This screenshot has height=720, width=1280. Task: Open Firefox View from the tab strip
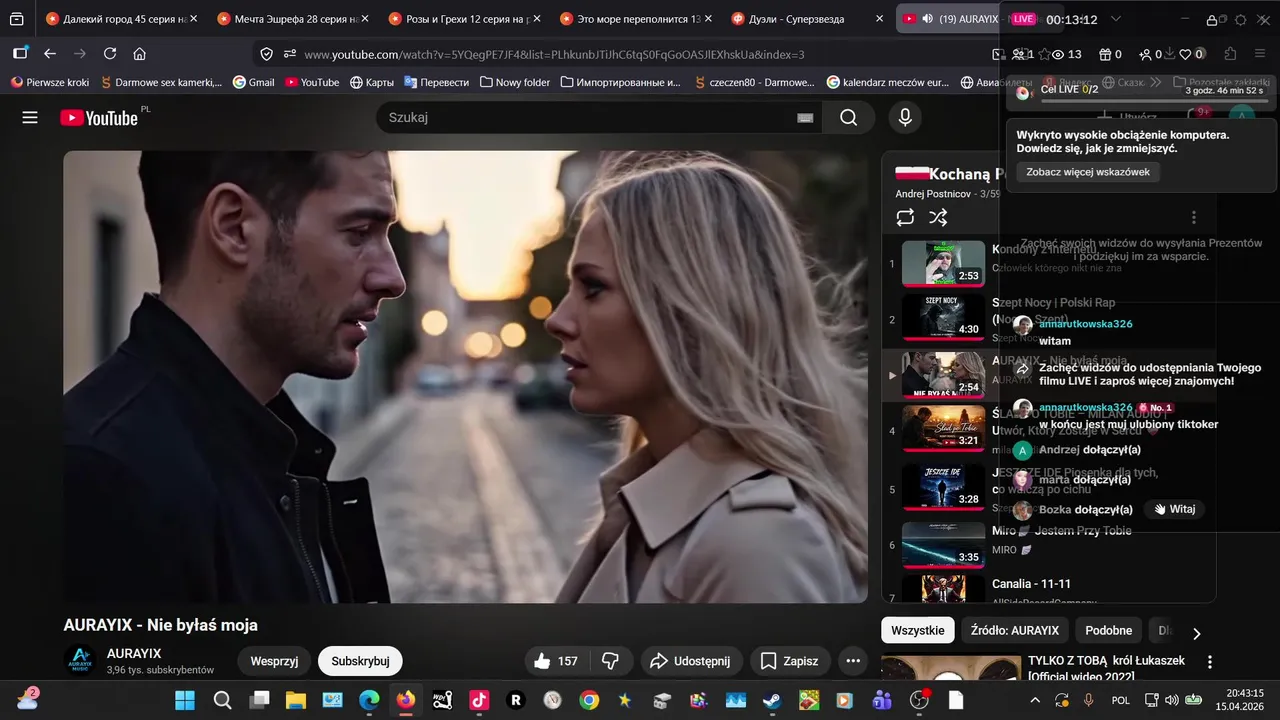[x=17, y=19]
